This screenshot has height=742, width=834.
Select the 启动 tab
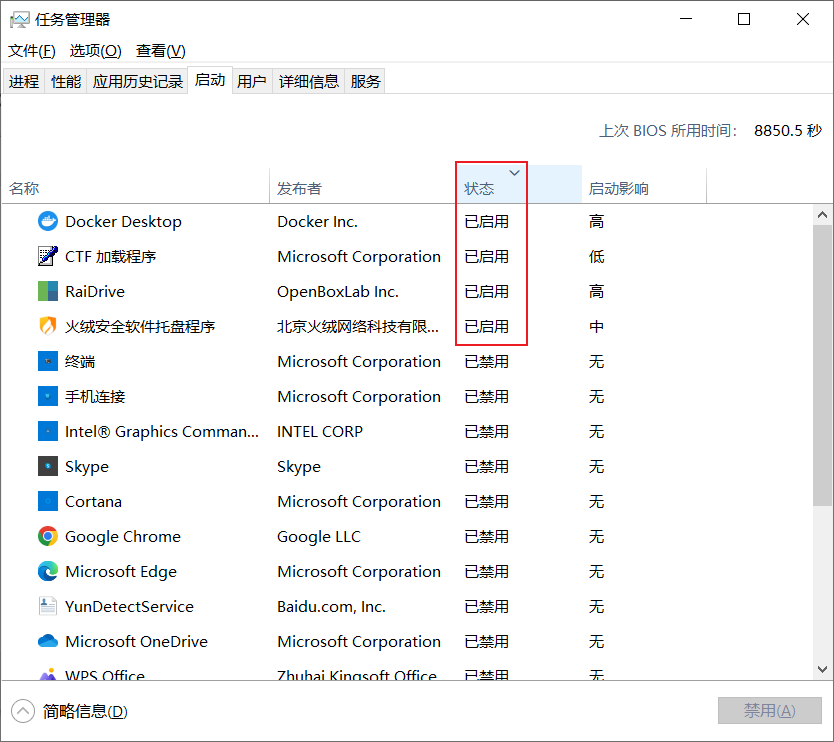[x=210, y=80]
